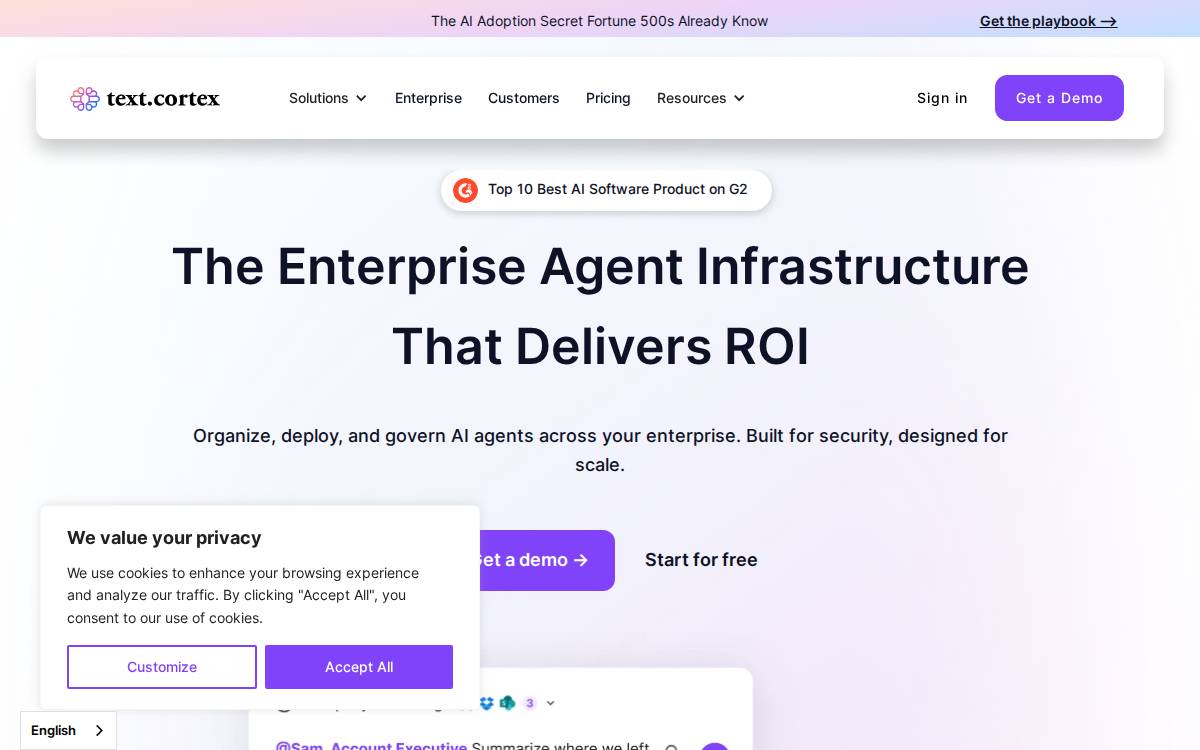
Task: Expand the integrations chevron in the demo preview
Action: click(550, 703)
